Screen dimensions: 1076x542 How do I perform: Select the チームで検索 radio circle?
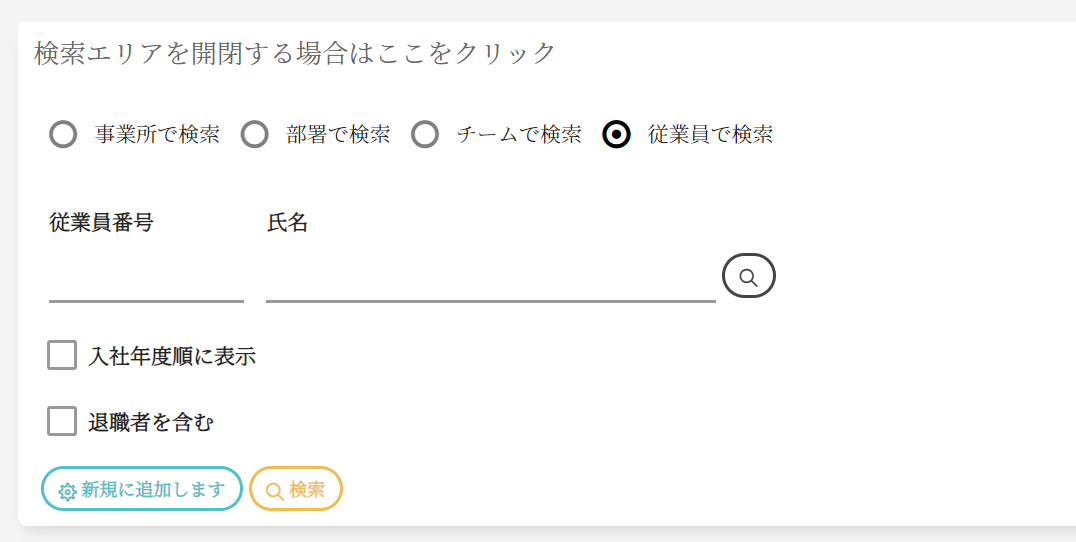click(x=425, y=134)
